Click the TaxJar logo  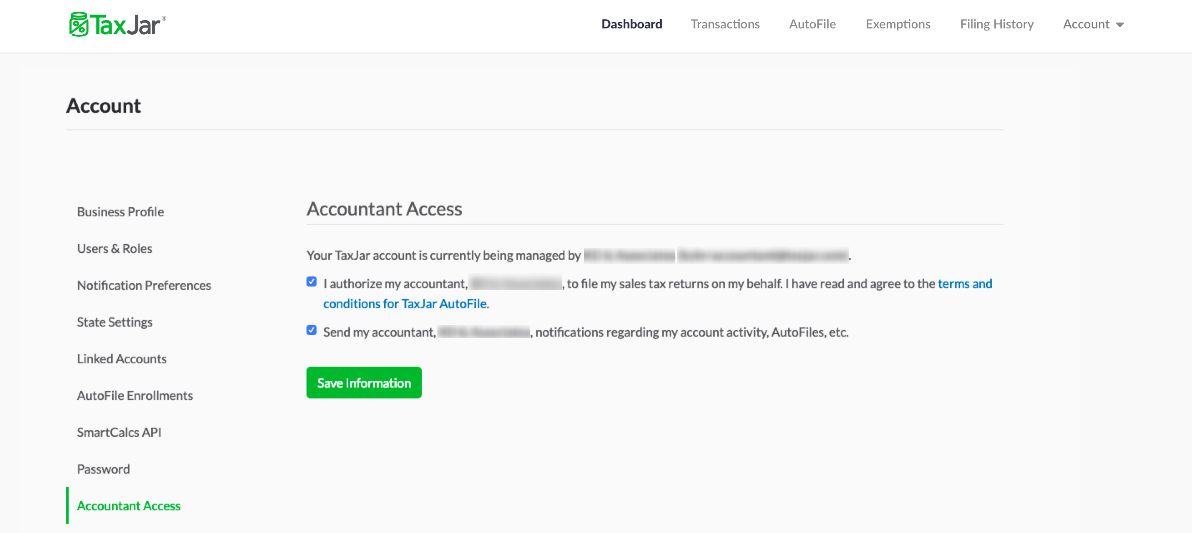click(x=117, y=24)
